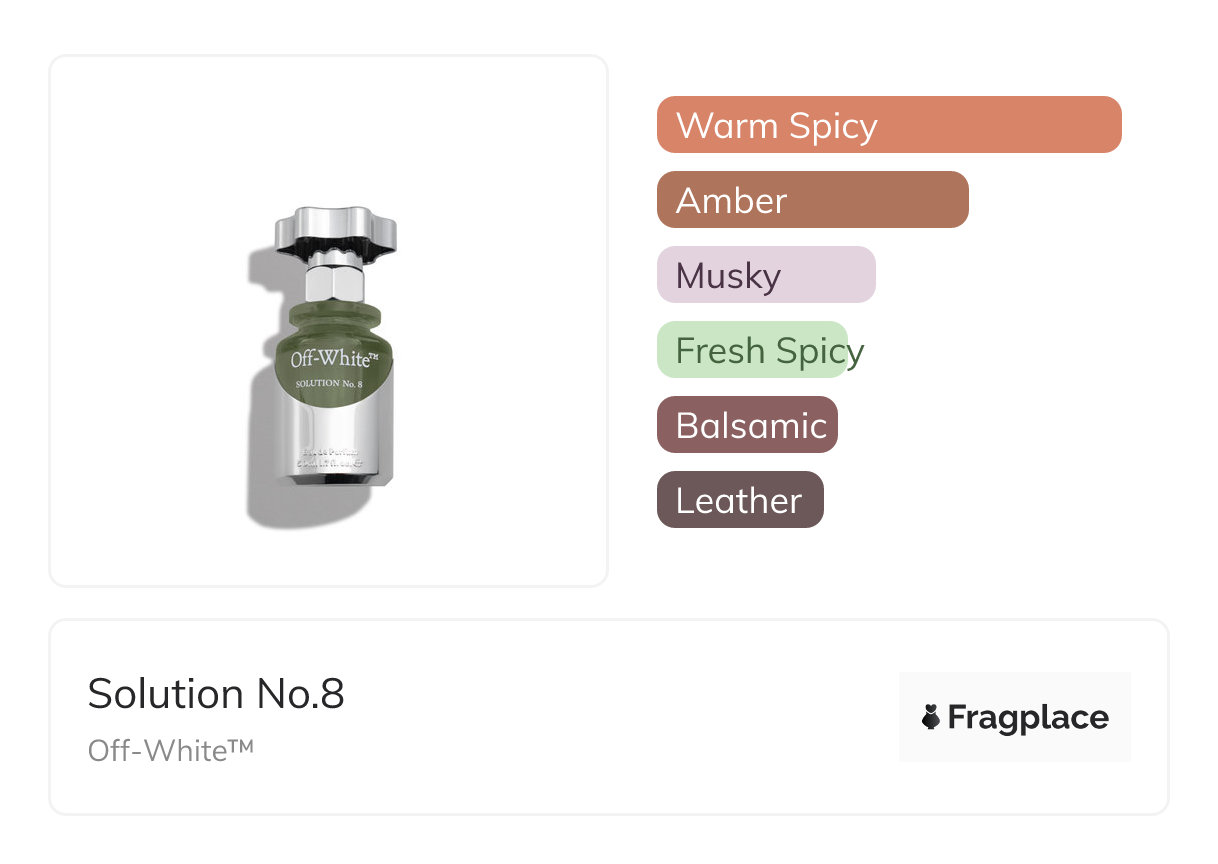Click the Leather accord bar

click(740, 500)
